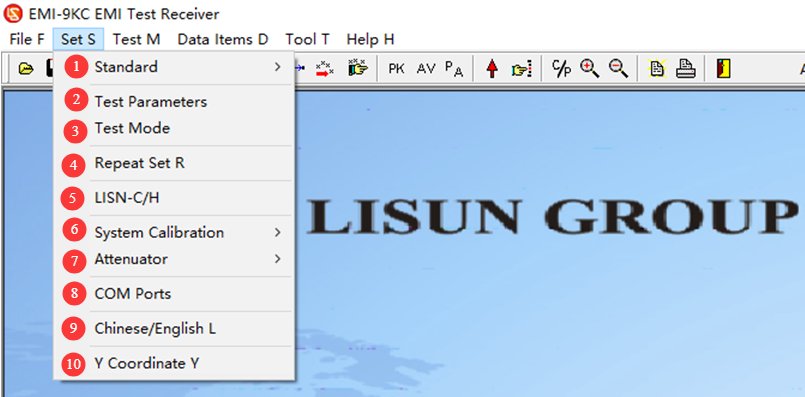Image resolution: width=805 pixels, height=397 pixels.
Task: Click the zoom in magnifier icon
Action: coord(589,68)
